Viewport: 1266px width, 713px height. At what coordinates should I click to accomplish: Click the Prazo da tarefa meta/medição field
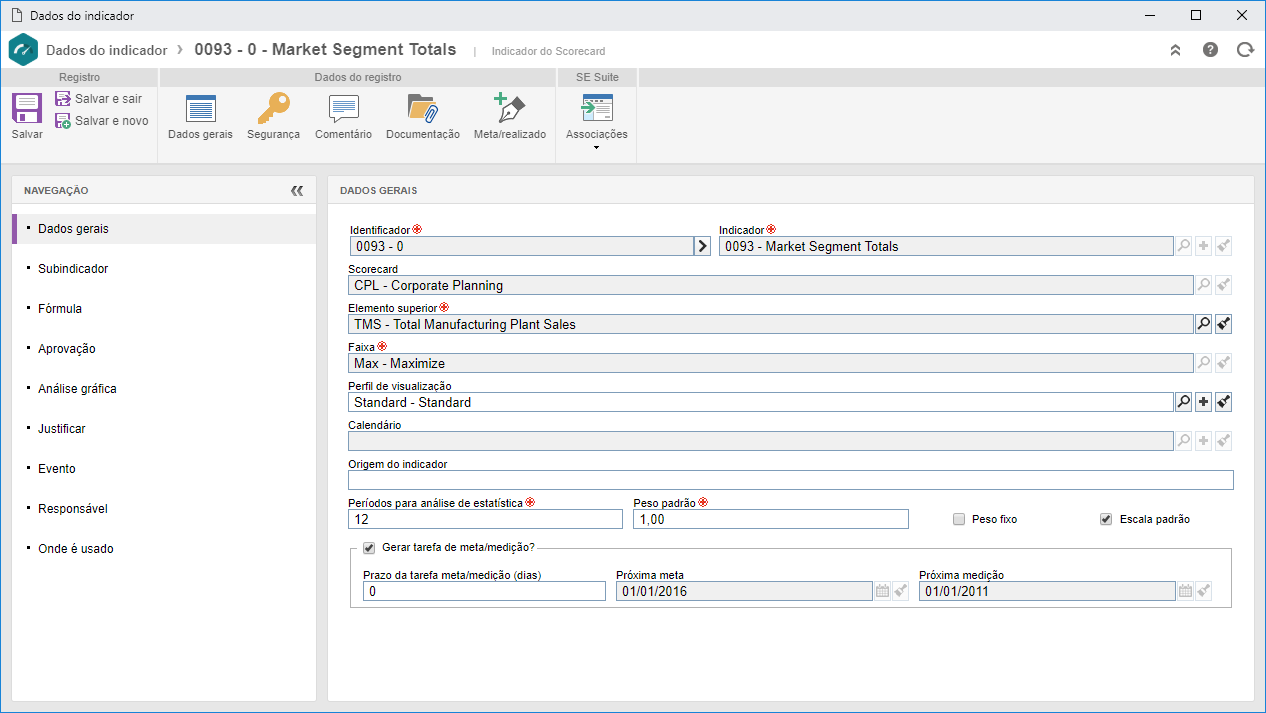(485, 591)
